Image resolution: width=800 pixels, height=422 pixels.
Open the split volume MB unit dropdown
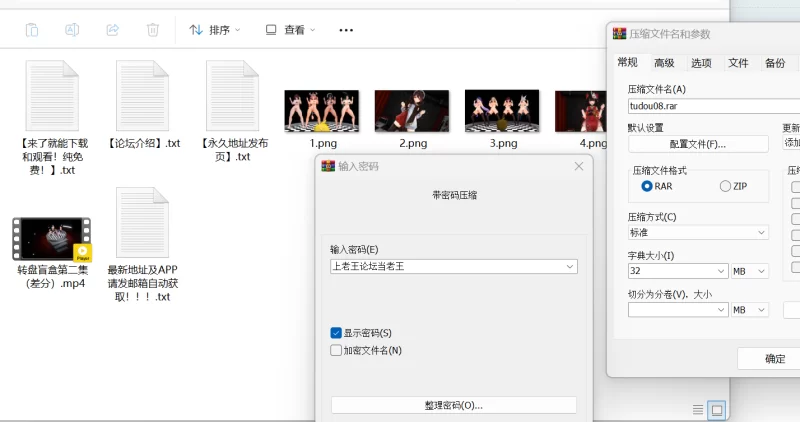pyautogui.click(x=749, y=310)
